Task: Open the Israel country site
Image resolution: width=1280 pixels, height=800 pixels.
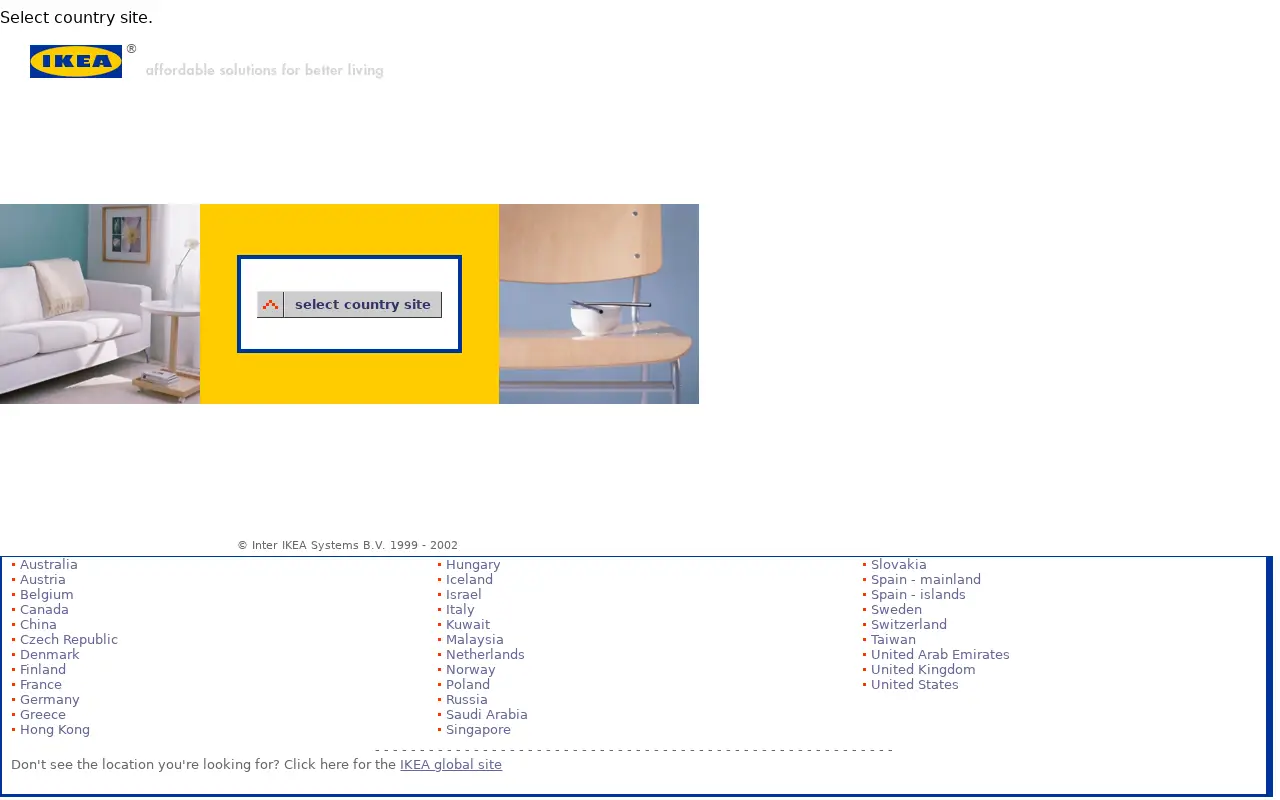Action: (x=464, y=595)
